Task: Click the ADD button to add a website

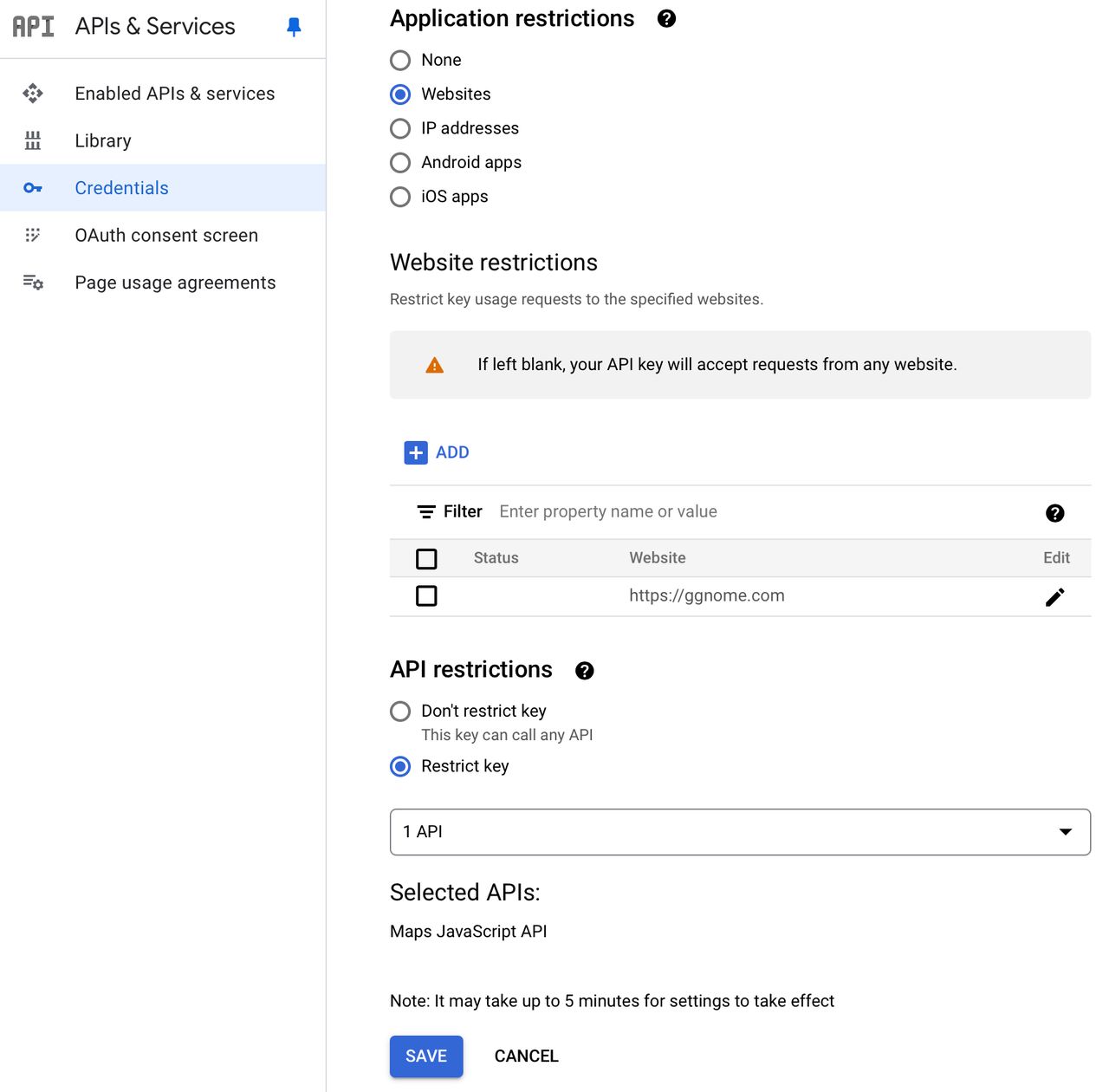Action: (x=438, y=452)
